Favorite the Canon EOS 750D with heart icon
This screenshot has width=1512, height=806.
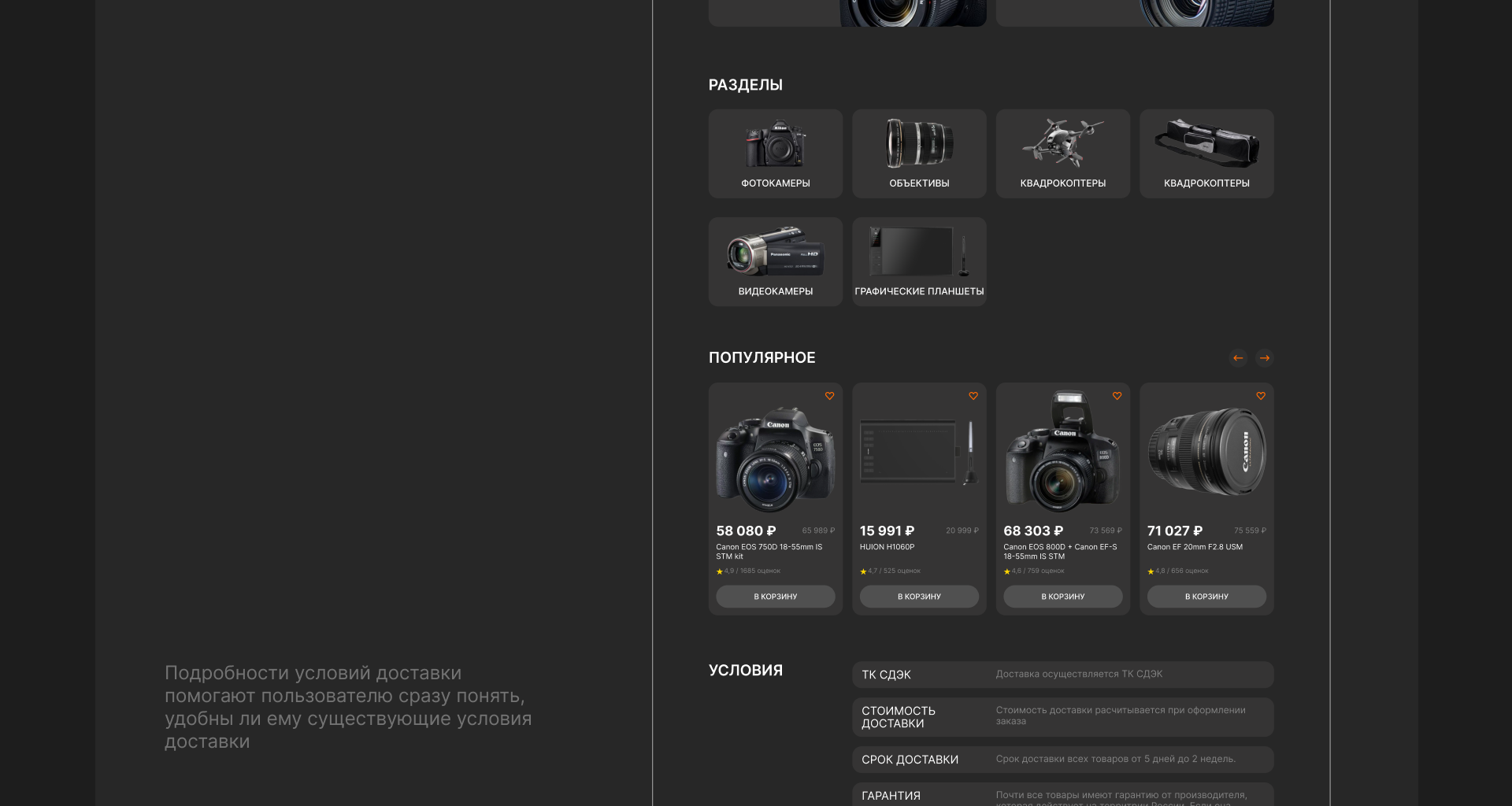(x=829, y=396)
